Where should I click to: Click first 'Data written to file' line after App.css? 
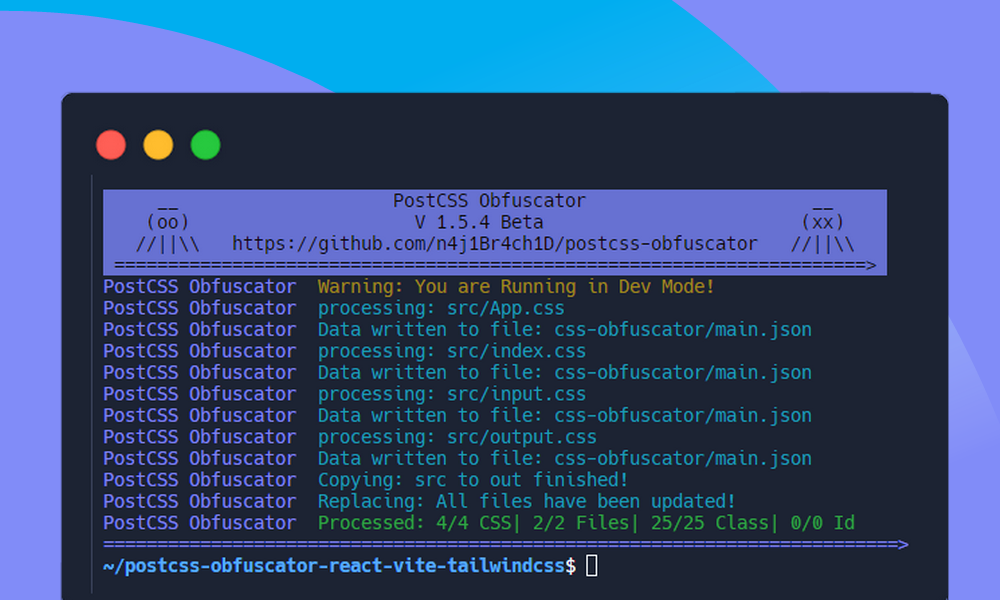564,330
